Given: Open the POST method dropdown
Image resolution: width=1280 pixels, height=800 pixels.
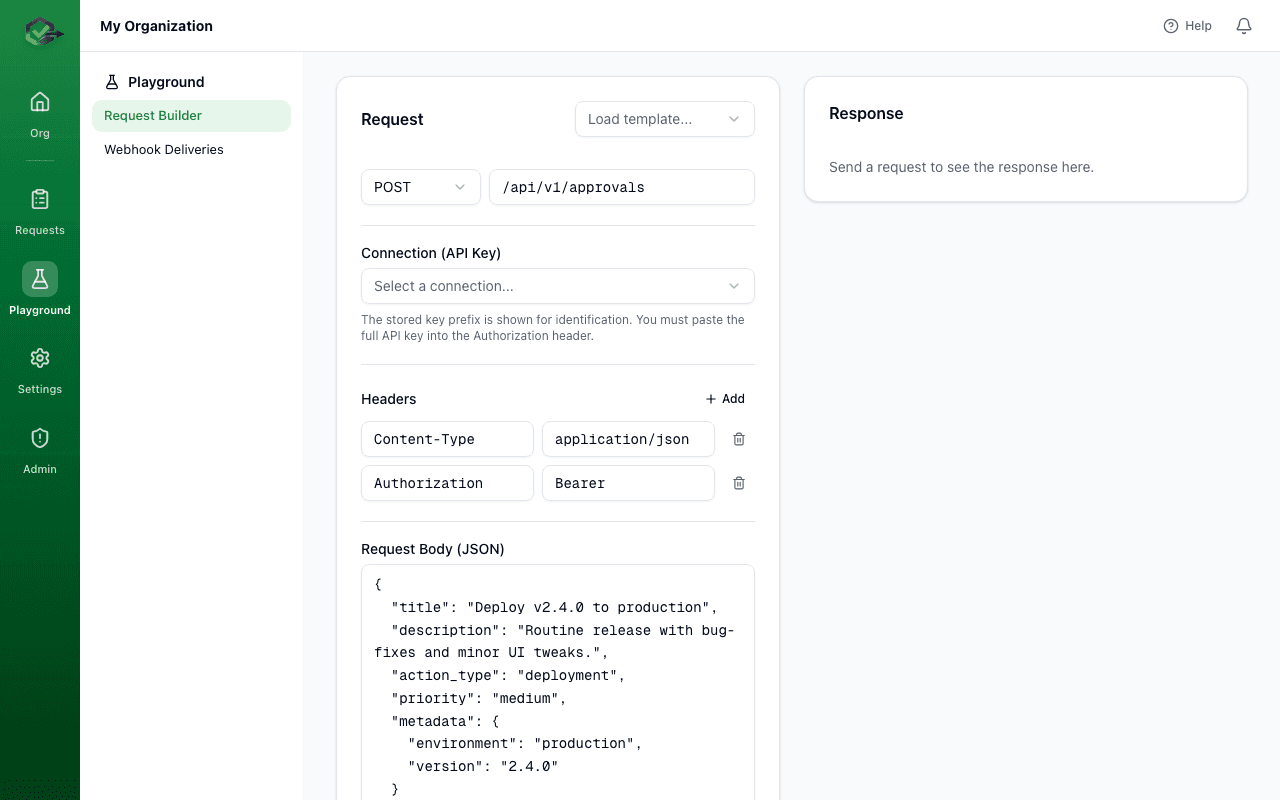Looking at the screenshot, I should (x=420, y=187).
